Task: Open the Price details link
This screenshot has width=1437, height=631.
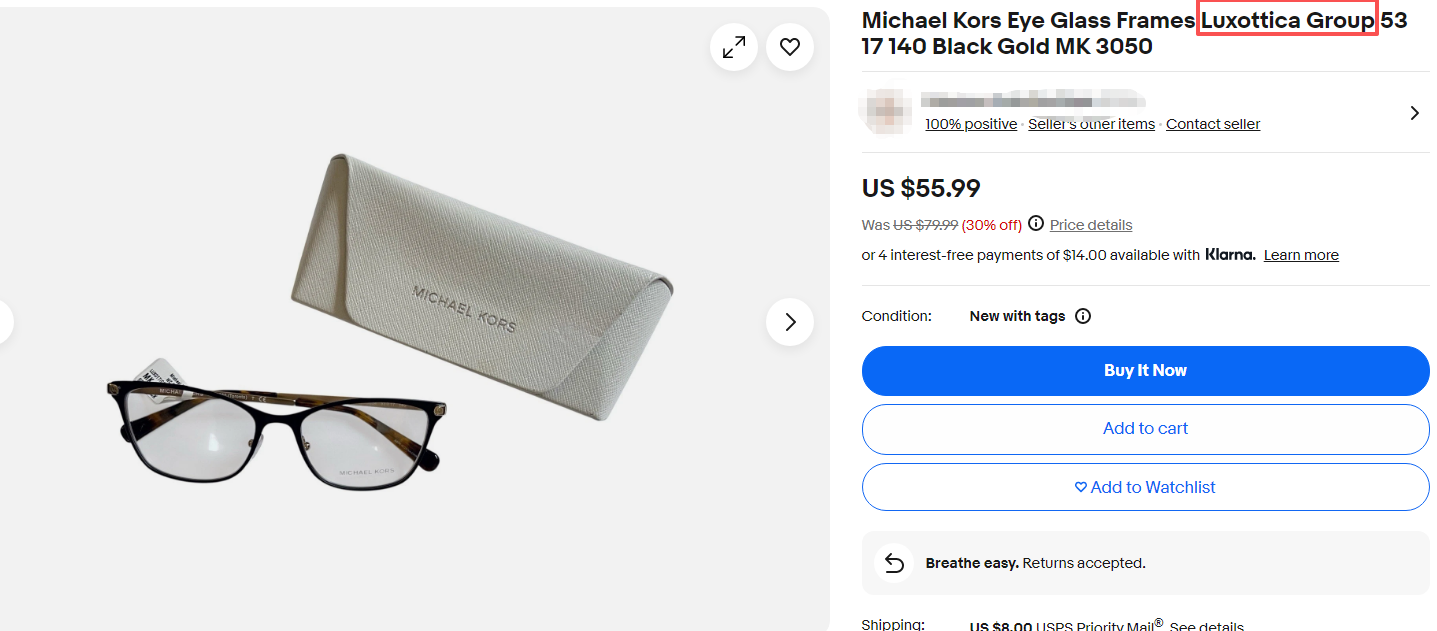Action: [x=1091, y=225]
